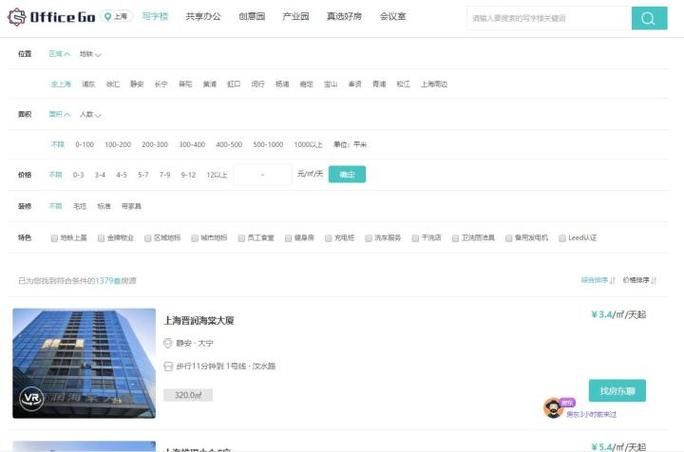Choose the 12以上 price option
This screenshot has height=452, width=684.
(x=217, y=175)
